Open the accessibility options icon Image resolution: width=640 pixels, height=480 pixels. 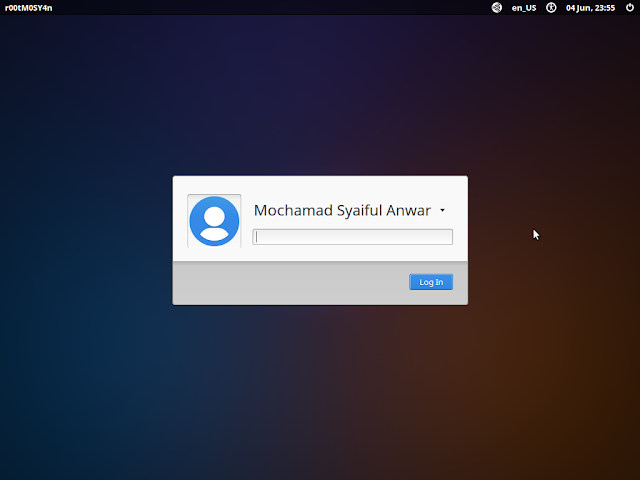pyautogui.click(x=551, y=7)
